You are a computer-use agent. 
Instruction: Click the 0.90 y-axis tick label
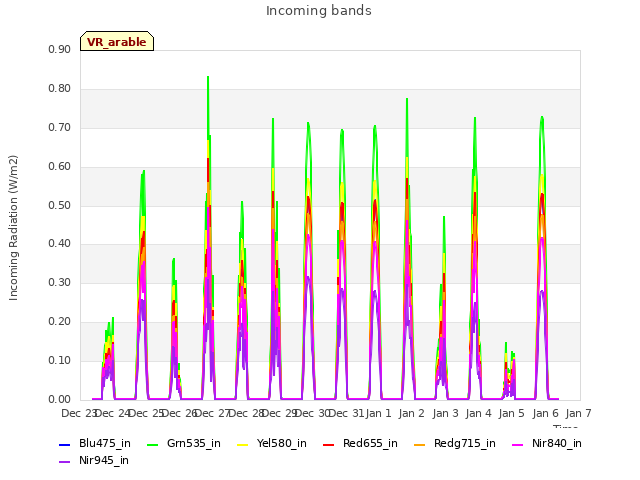pyautogui.click(x=60, y=50)
